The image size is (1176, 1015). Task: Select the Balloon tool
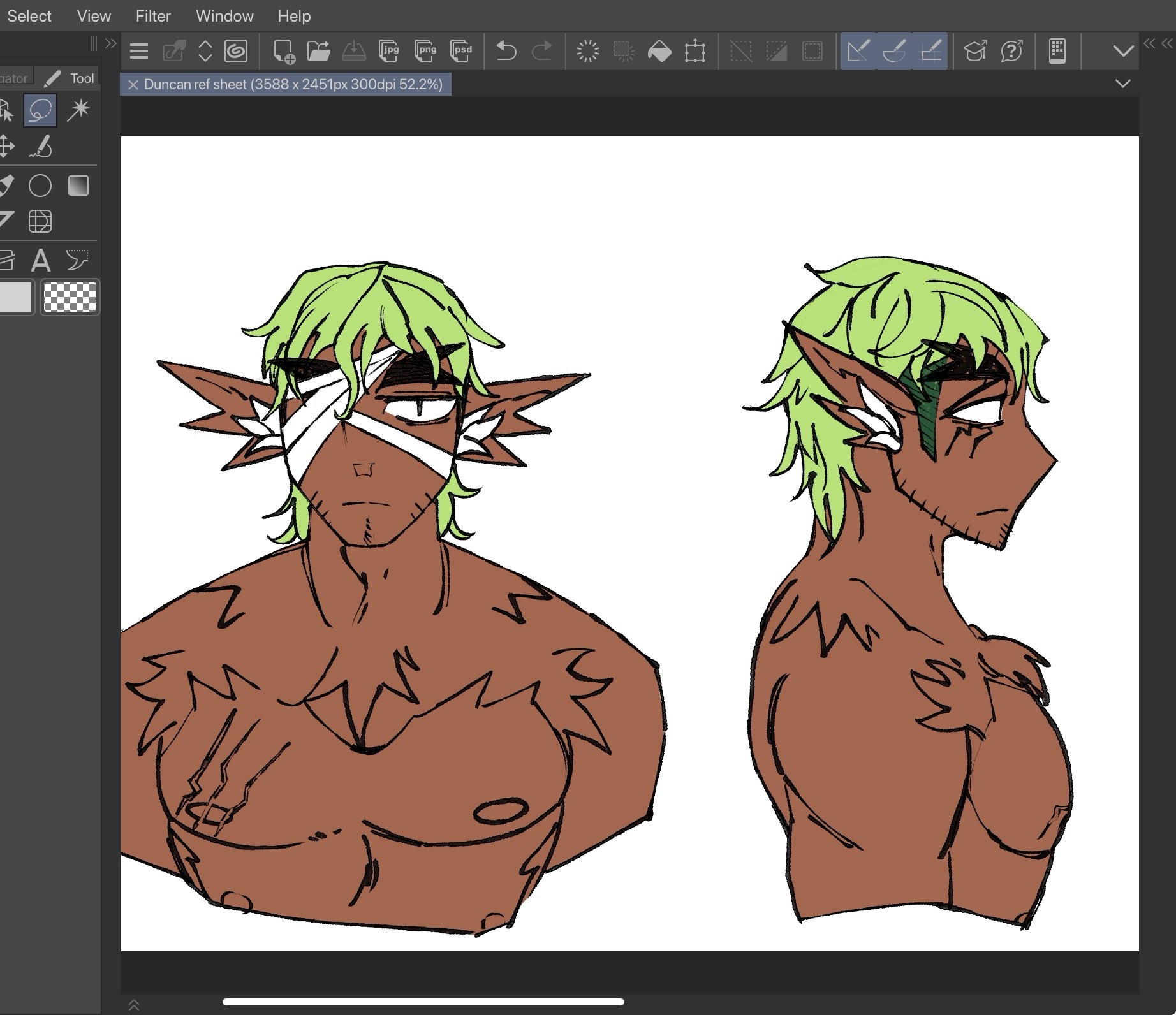78,260
